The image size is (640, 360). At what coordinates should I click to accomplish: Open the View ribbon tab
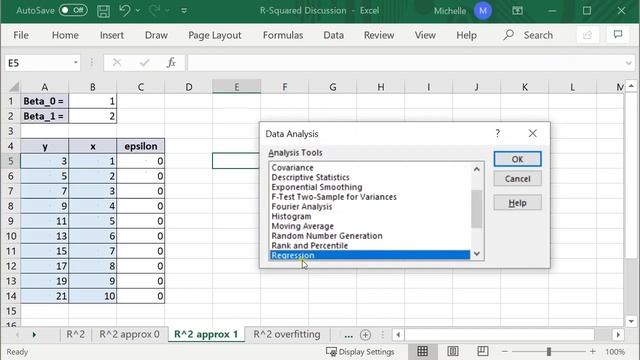pyautogui.click(x=425, y=35)
